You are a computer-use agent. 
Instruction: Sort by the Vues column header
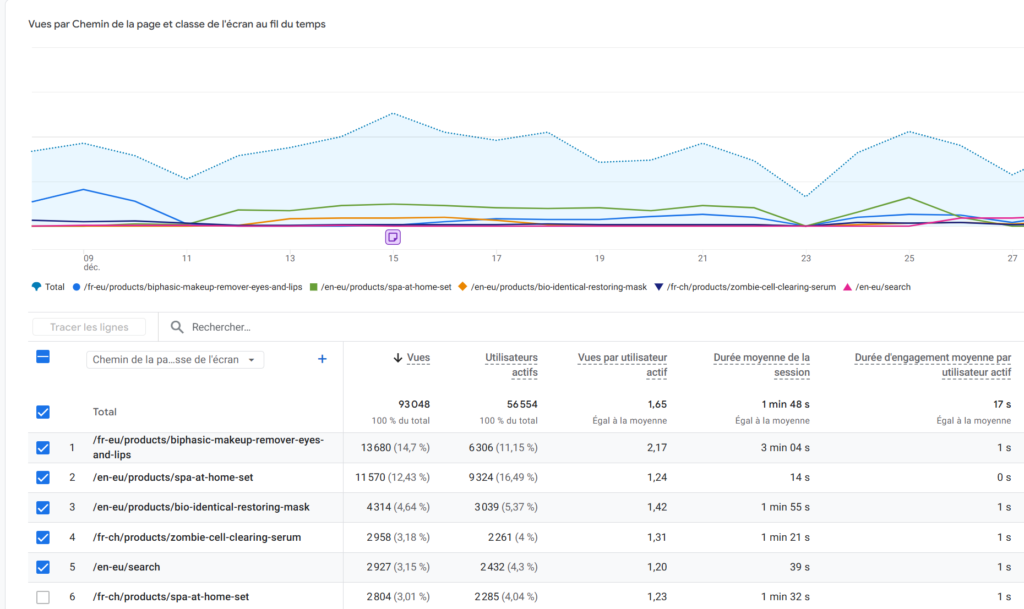[x=412, y=357]
